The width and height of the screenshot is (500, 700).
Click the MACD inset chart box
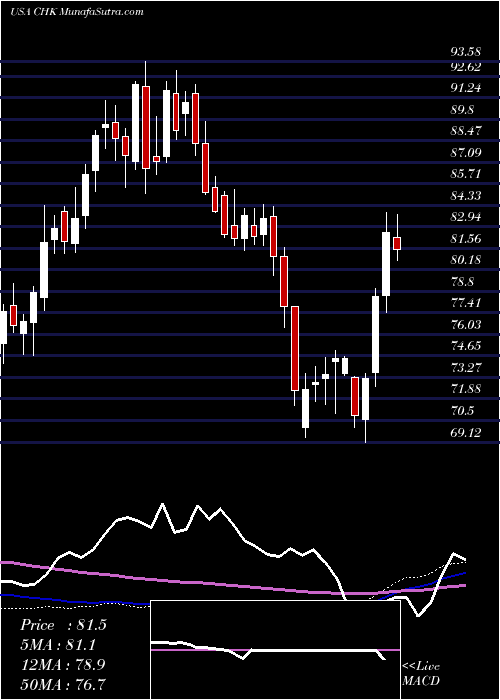click(x=275, y=650)
